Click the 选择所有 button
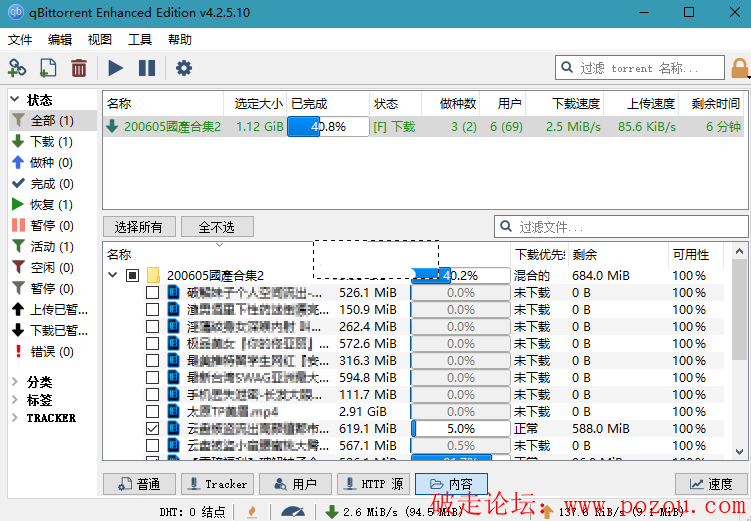The image size is (751, 521). coord(139,227)
